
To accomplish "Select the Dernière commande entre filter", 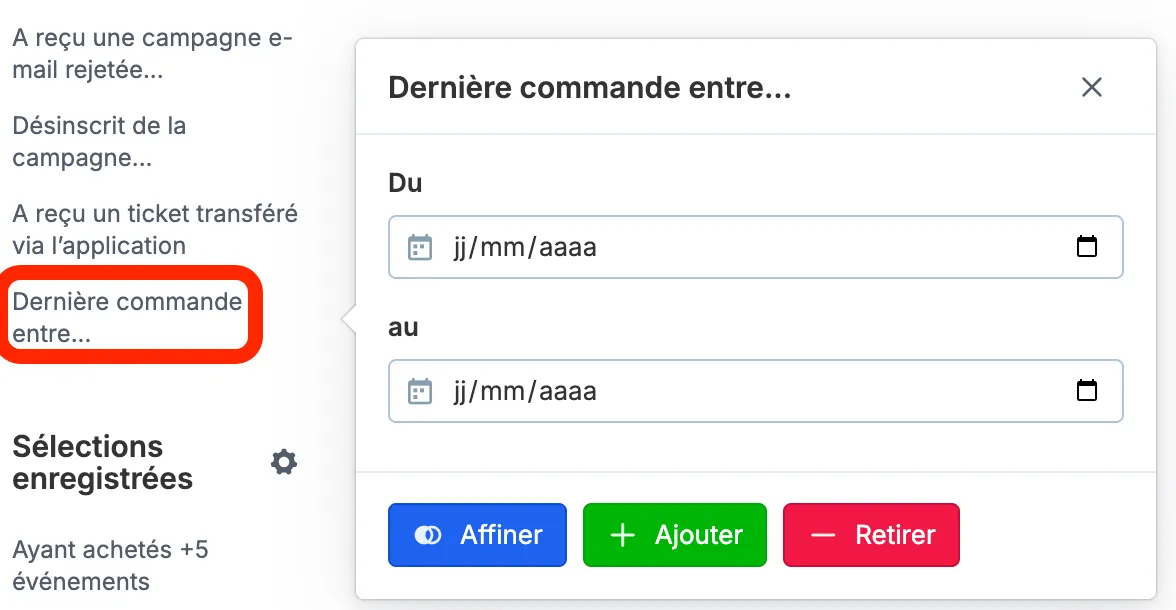I will point(127,317).
